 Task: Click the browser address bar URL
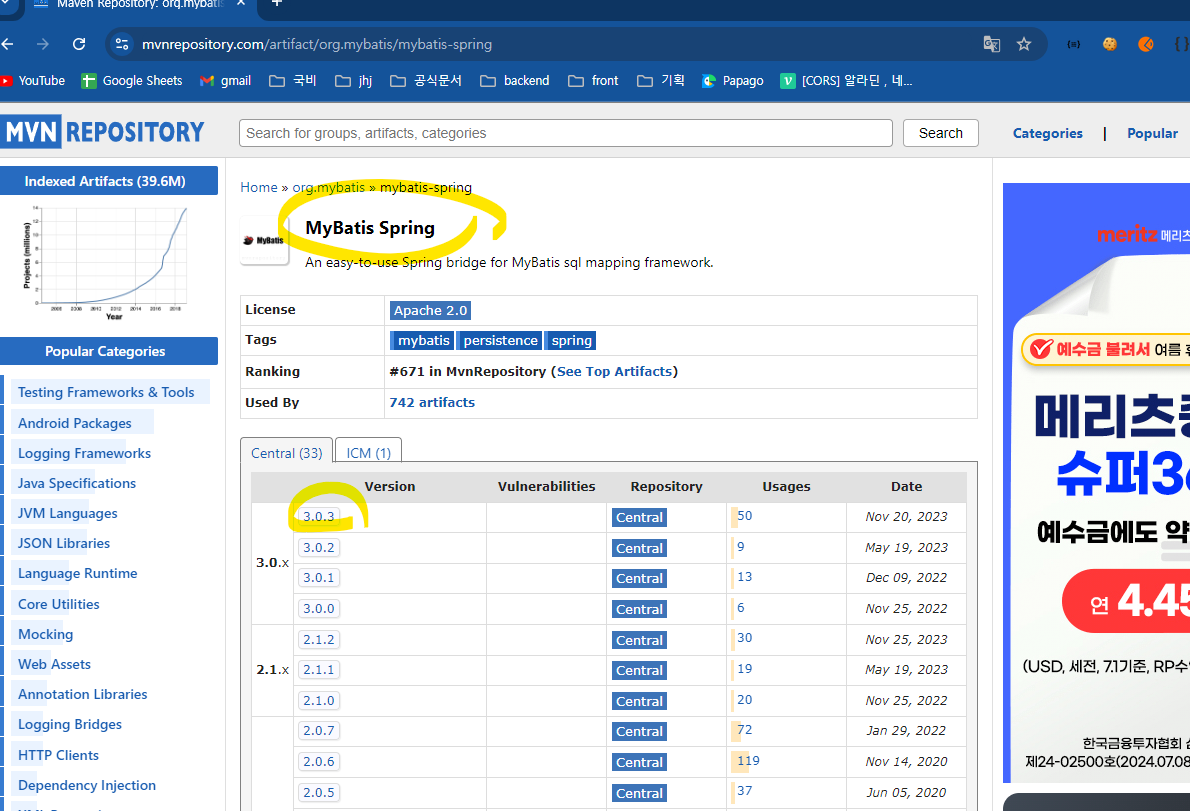316,44
